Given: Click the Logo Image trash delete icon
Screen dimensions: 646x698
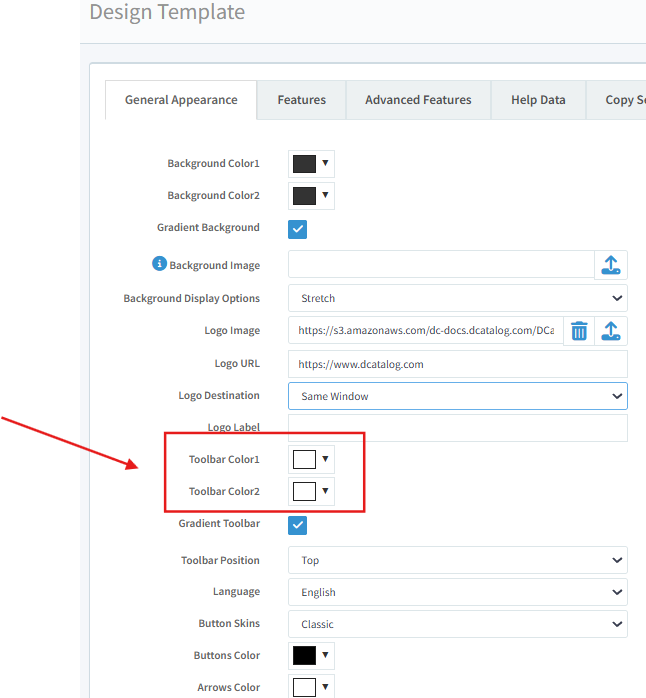Looking at the screenshot, I should [579, 331].
